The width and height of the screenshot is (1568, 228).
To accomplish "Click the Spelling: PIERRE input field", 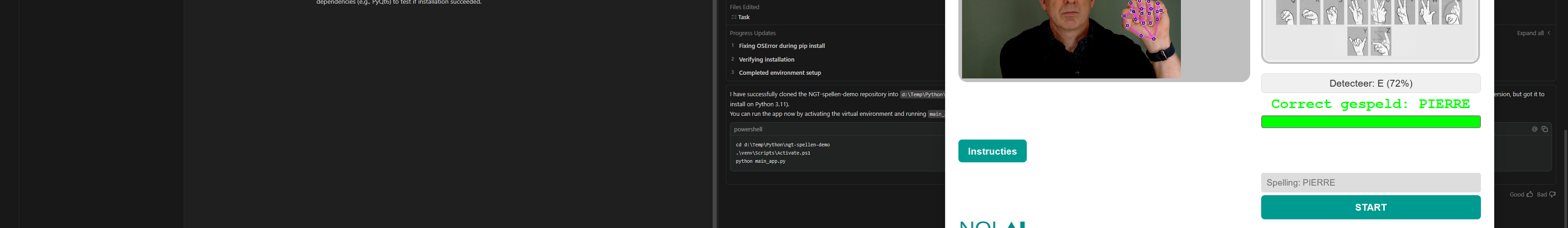I will pyautogui.click(x=1371, y=182).
